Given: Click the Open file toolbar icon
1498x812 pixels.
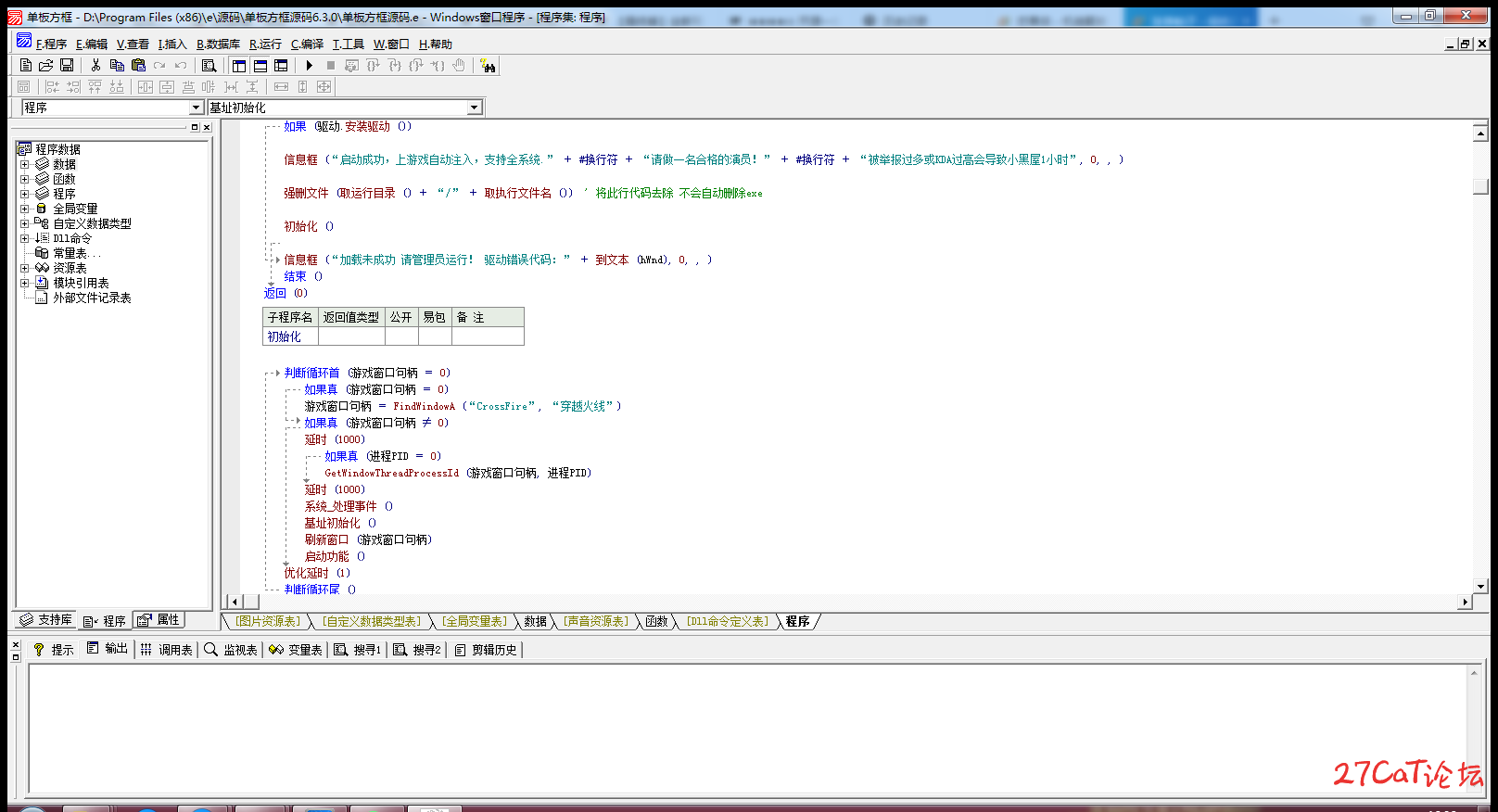Looking at the screenshot, I should [x=46, y=65].
